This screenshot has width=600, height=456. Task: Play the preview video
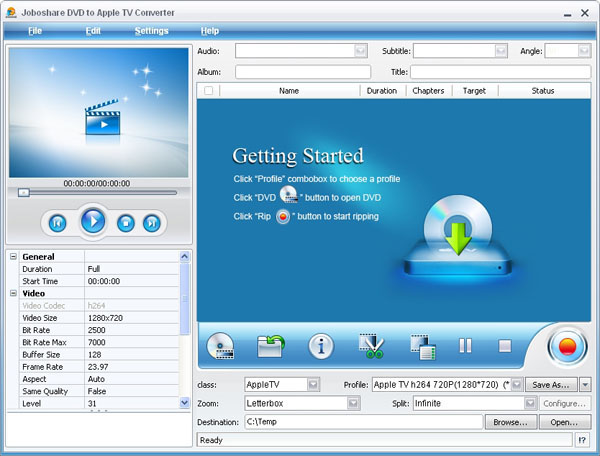[93, 222]
